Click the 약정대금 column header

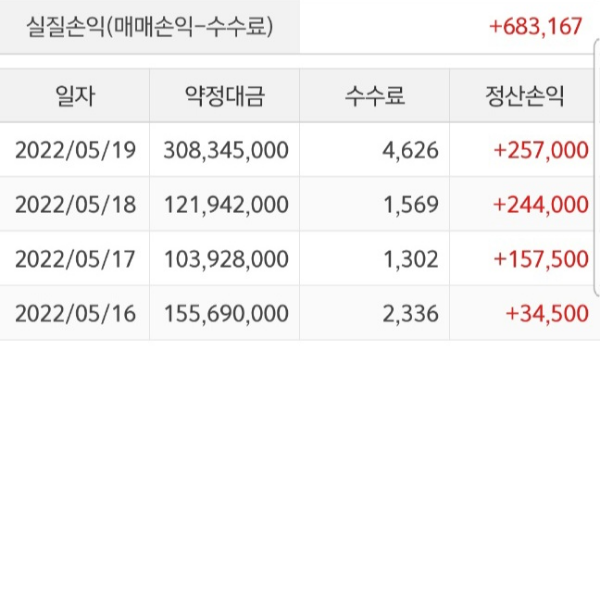click(225, 96)
